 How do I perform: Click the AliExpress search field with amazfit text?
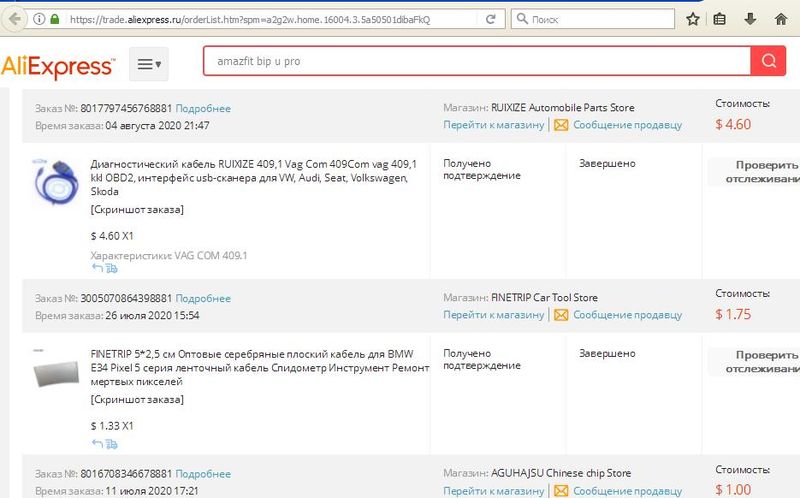pyautogui.click(x=476, y=61)
